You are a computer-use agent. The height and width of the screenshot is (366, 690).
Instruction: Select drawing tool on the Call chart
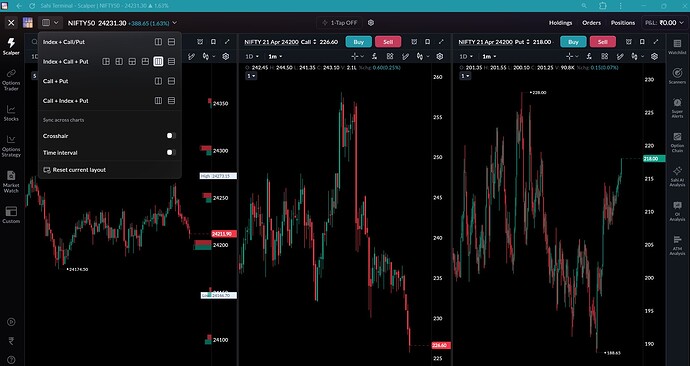coord(406,56)
